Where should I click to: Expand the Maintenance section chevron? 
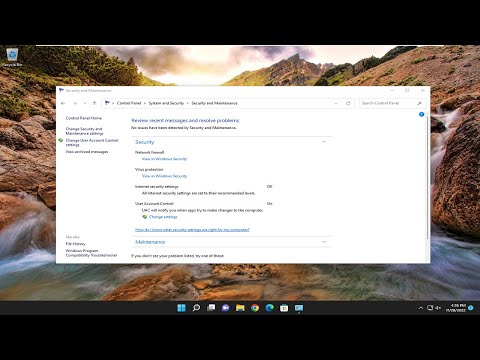coord(324,242)
